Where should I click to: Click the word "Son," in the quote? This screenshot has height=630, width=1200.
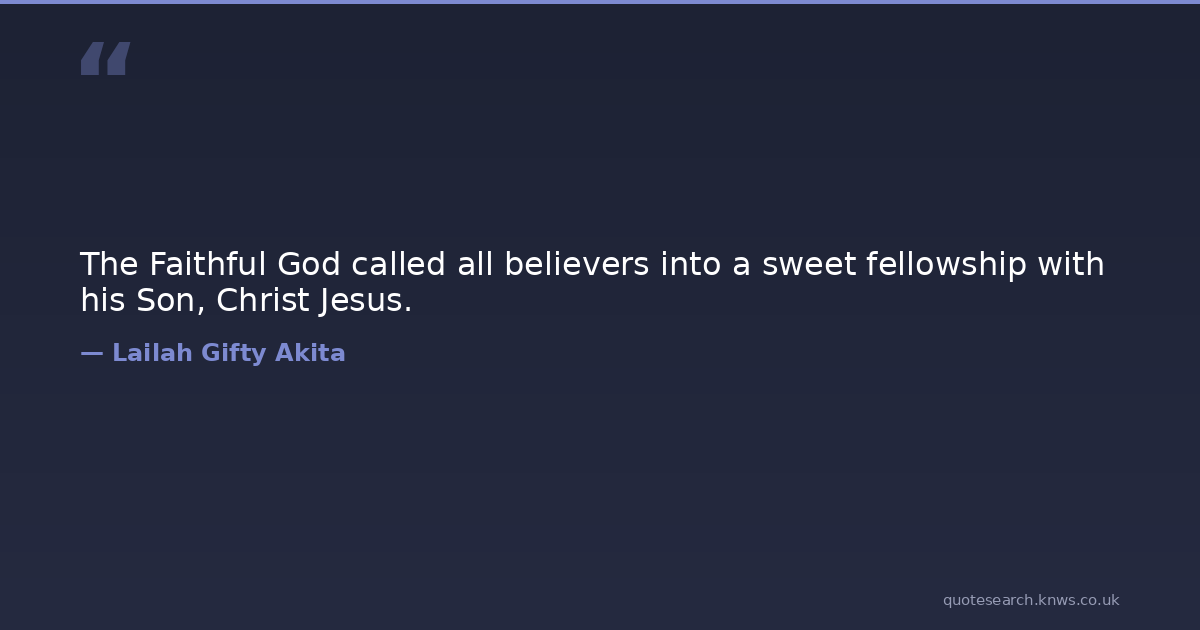click(x=170, y=300)
